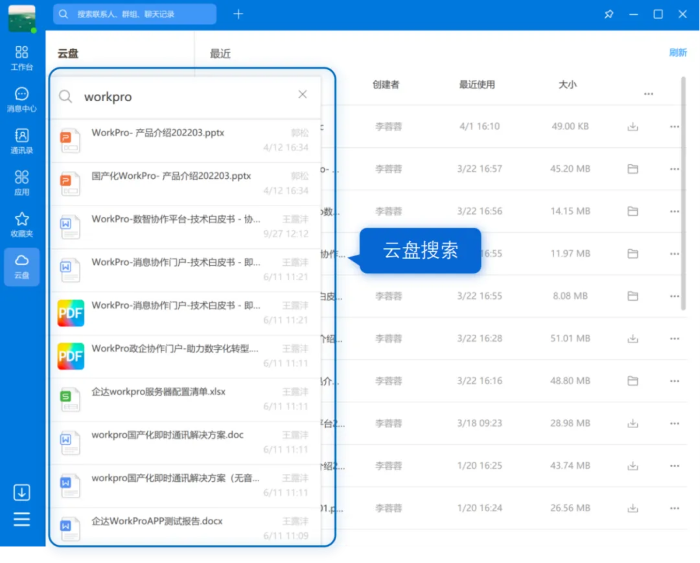Click the 云盘 panel heading
The height and width of the screenshot is (563, 700).
(x=68, y=54)
